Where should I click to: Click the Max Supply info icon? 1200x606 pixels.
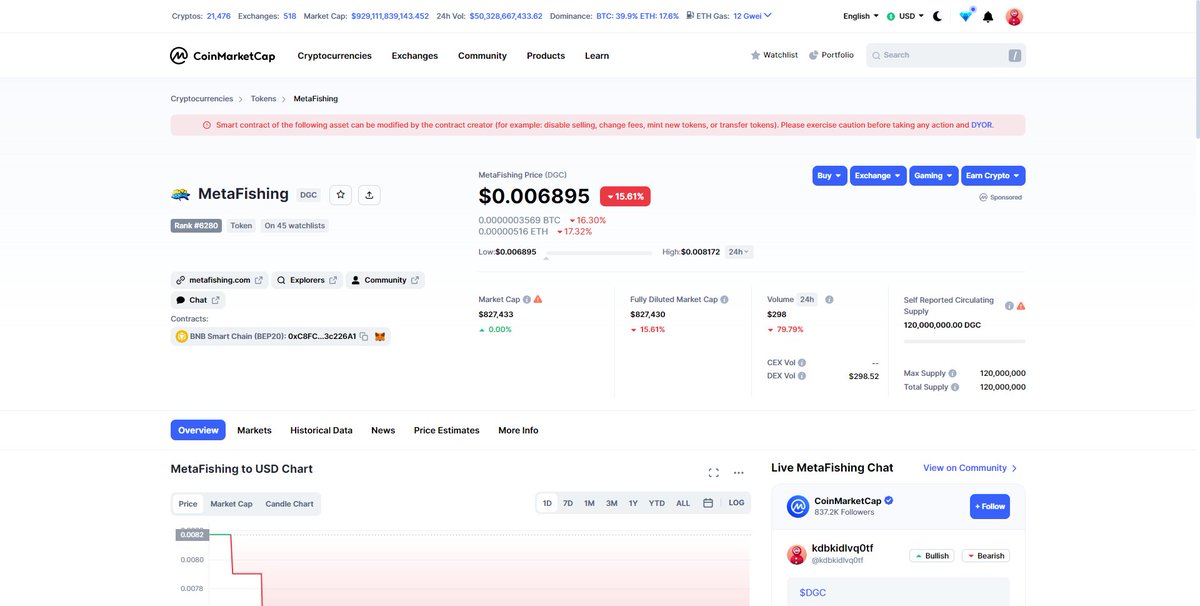pos(953,373)
